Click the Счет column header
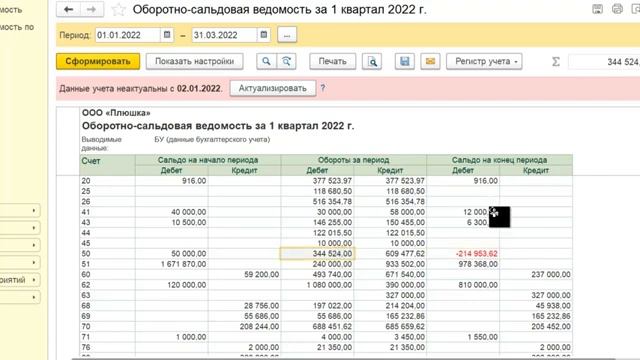Screen dimensions: 640x360 [x=107, y=165]
